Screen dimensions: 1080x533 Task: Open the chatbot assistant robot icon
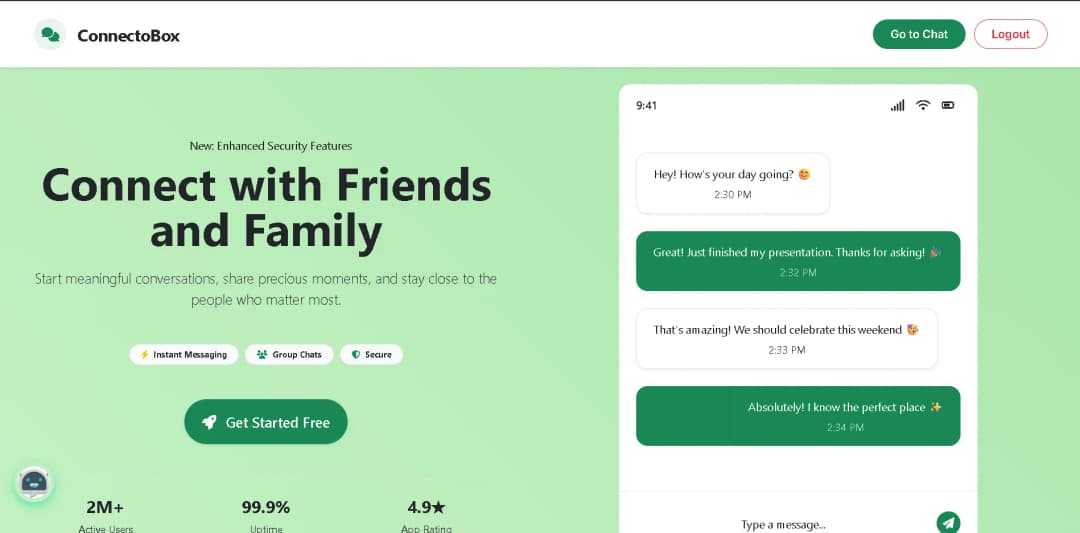(34, 483)
